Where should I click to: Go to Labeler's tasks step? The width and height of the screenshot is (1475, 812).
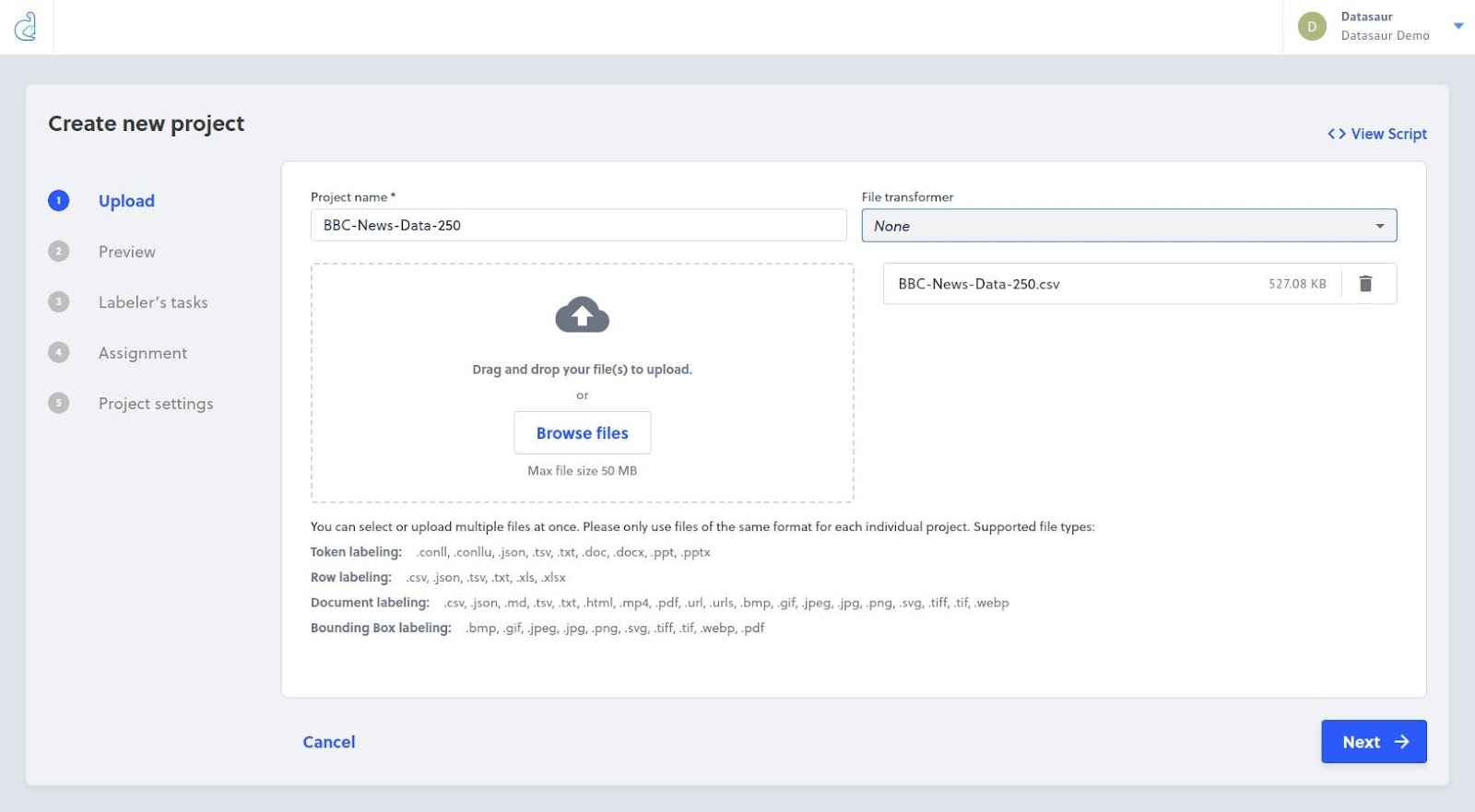(x=153, y=302)
